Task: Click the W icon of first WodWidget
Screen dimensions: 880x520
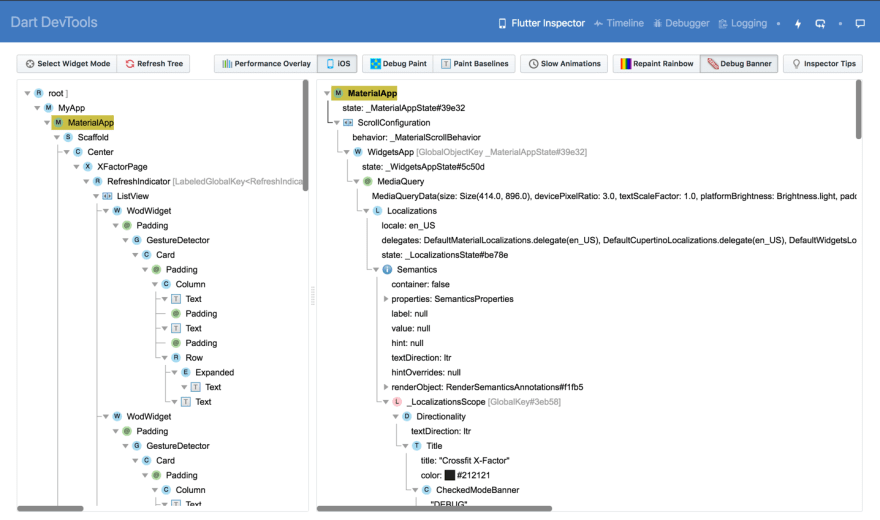Action: pyautogui.click(x=117, y=210)
